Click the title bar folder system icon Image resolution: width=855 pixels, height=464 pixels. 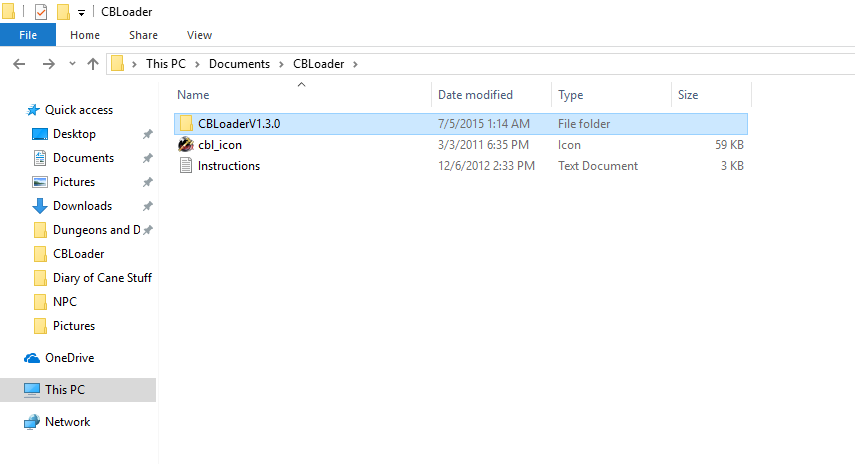[8, 11]
